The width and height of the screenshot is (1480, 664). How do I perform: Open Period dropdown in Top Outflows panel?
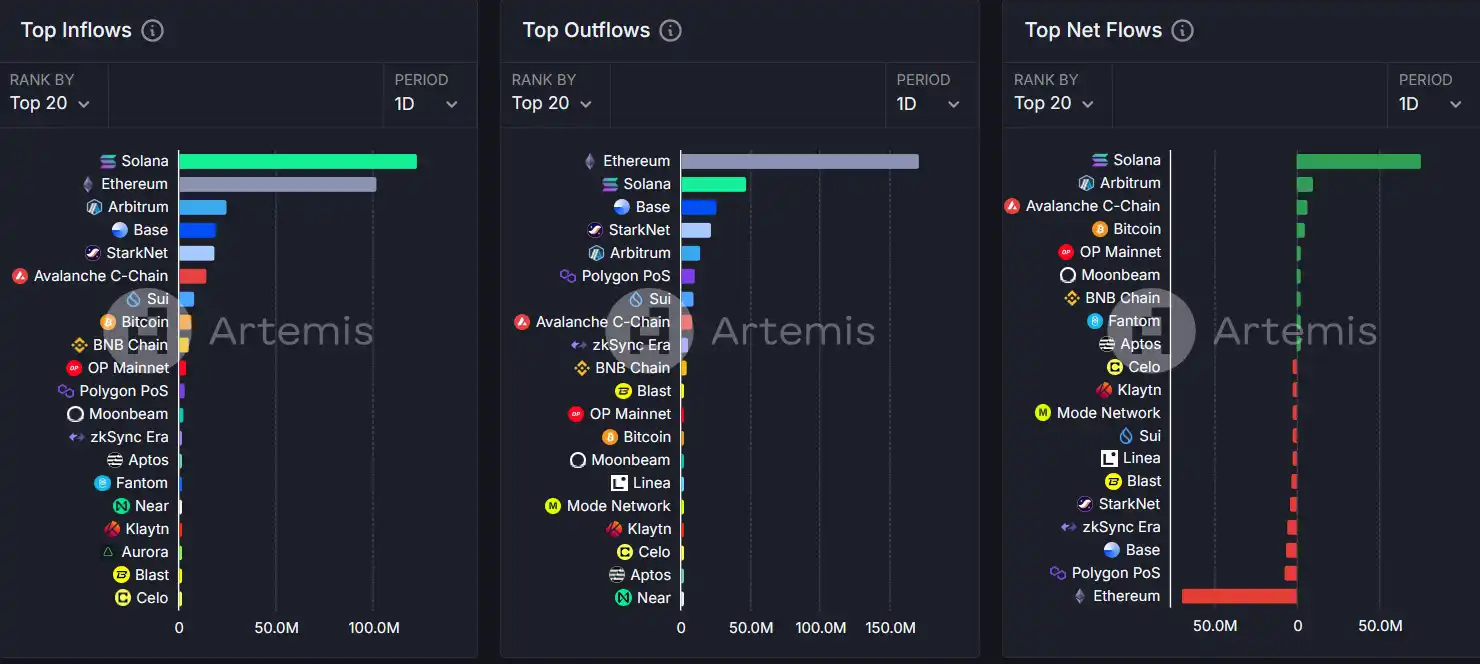click(929, 103)
